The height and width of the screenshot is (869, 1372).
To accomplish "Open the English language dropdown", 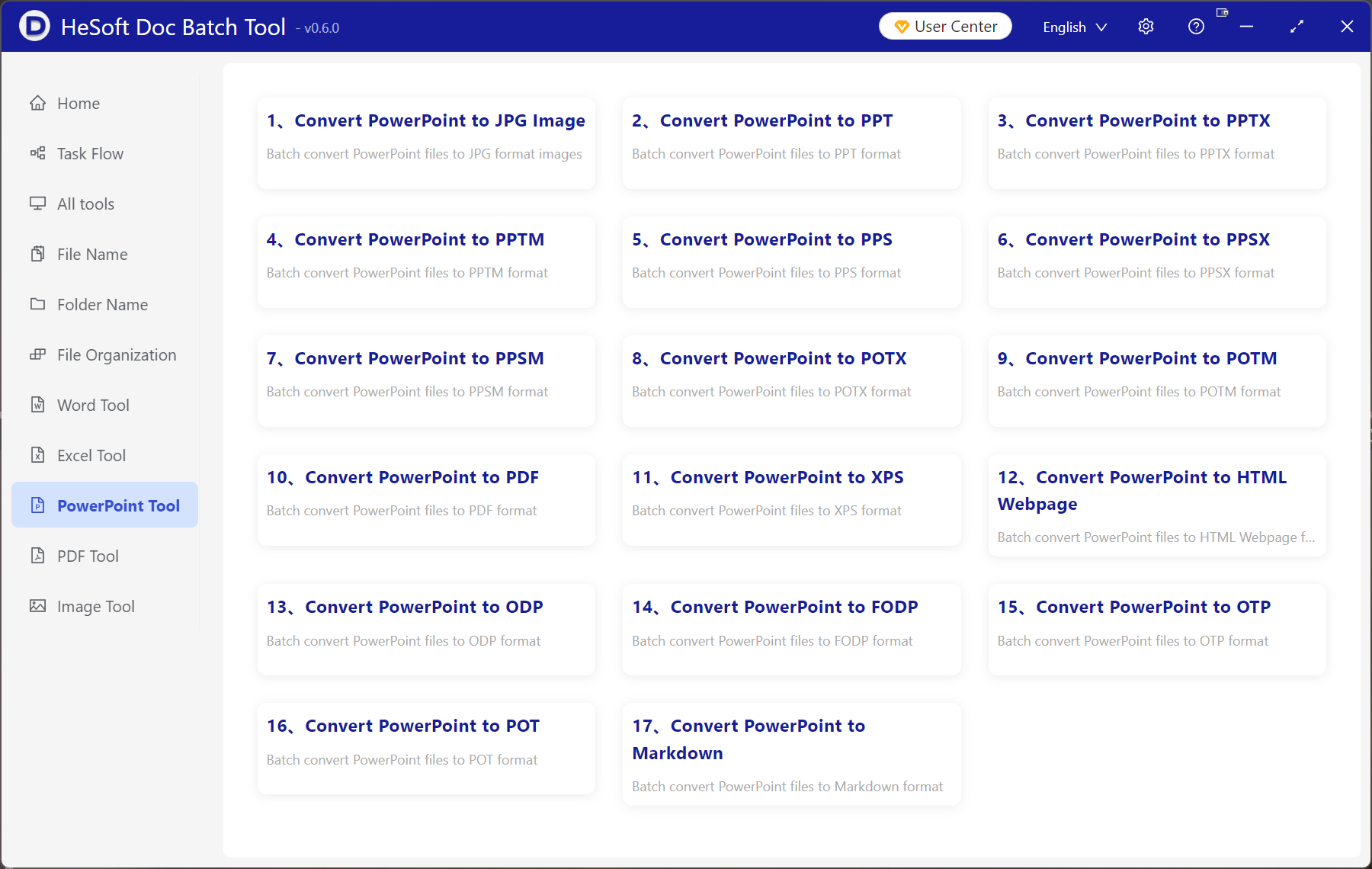I will pyautogui.click(x=1075, y=27).
